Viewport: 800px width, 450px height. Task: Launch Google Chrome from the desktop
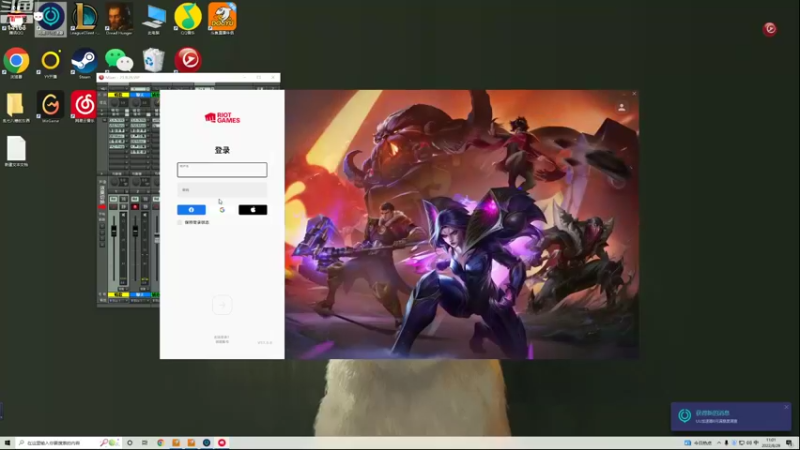pyautogui.click(x=16, y=63)
